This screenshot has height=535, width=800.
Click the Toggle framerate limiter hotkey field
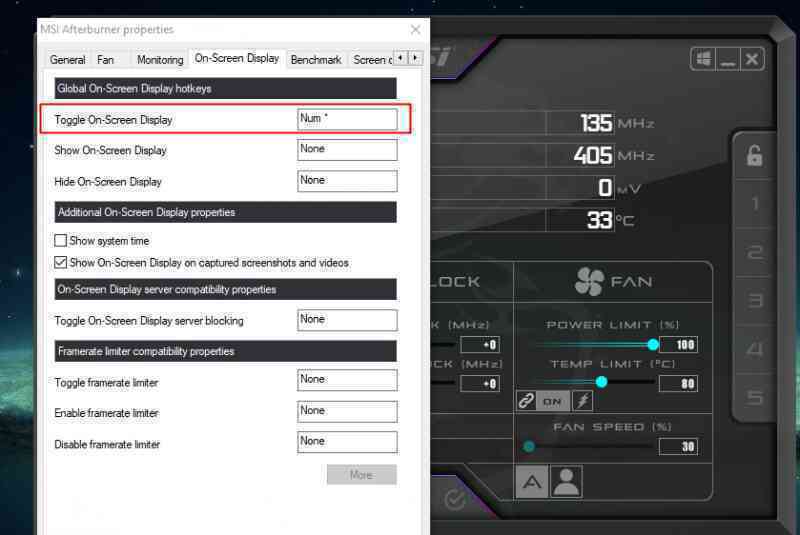[x=347, y=380]
